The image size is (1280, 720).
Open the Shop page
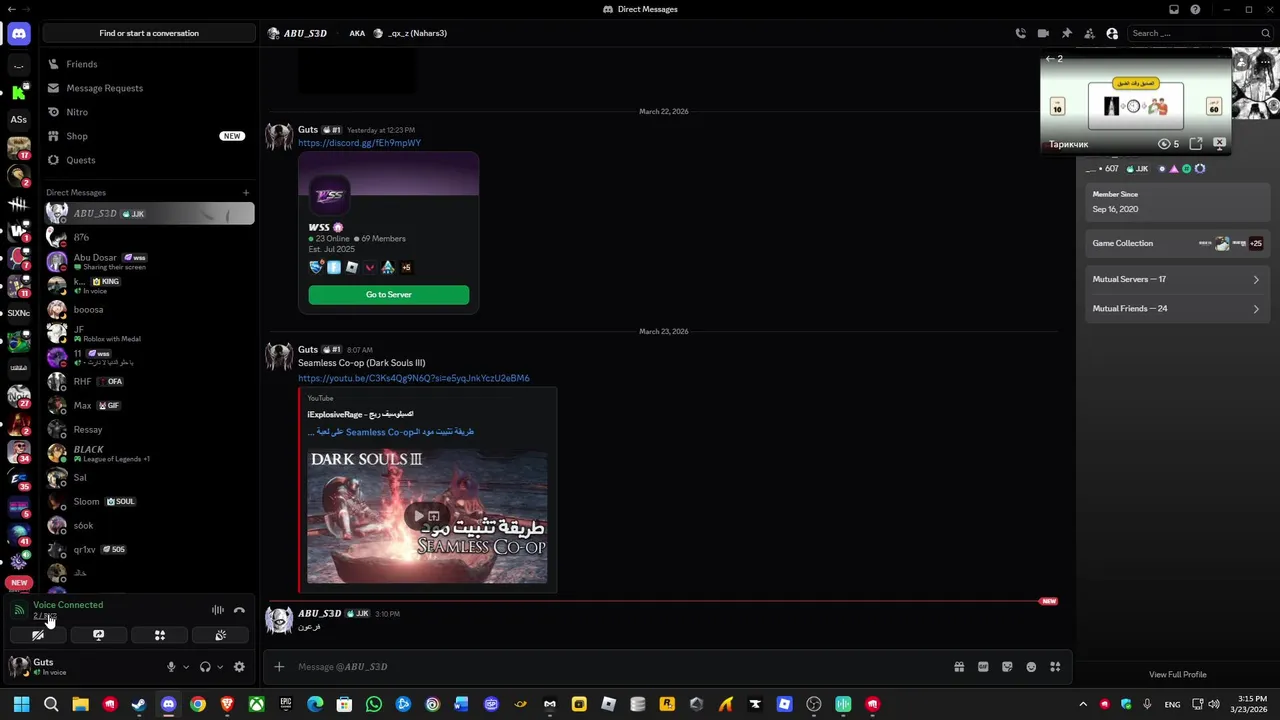[x=148, y=136]
